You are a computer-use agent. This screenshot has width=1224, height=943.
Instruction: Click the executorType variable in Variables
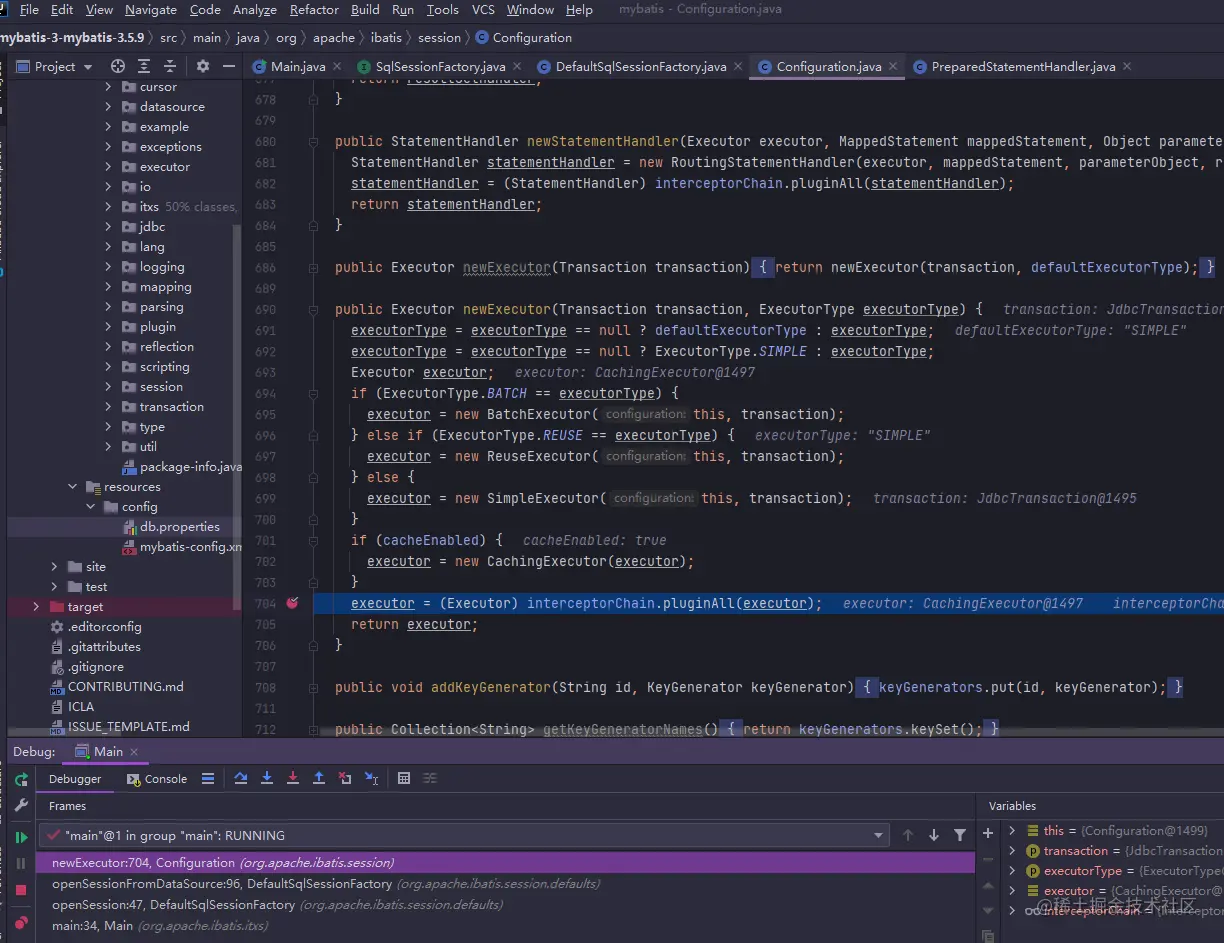tap(1082, 870)
